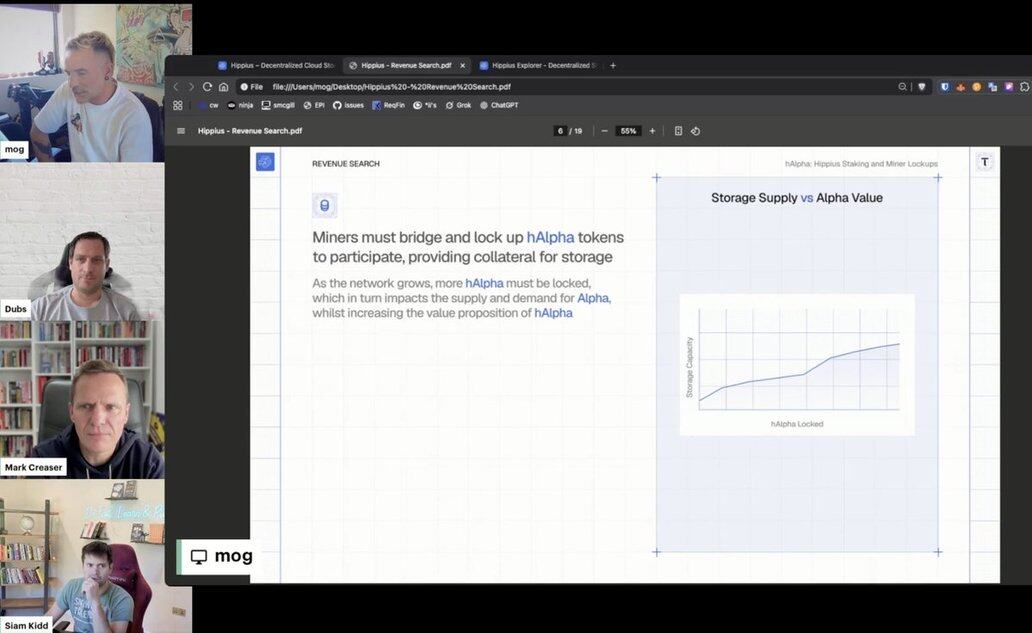Toggle the PDF sidebar menu
The image size is (1032, 633).
point(181,131)
